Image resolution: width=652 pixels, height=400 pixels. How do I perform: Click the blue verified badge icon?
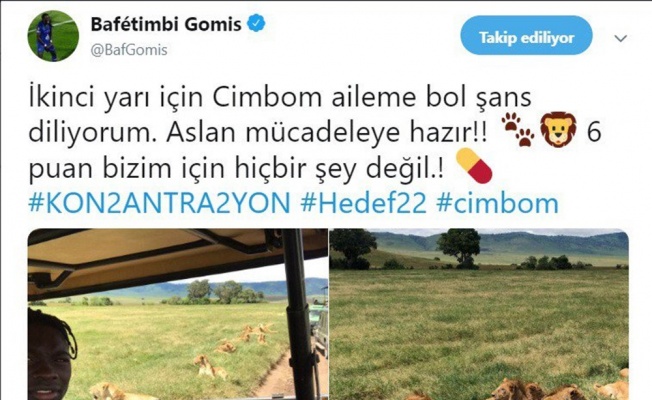pyautogui.click(x=257, y=24)
